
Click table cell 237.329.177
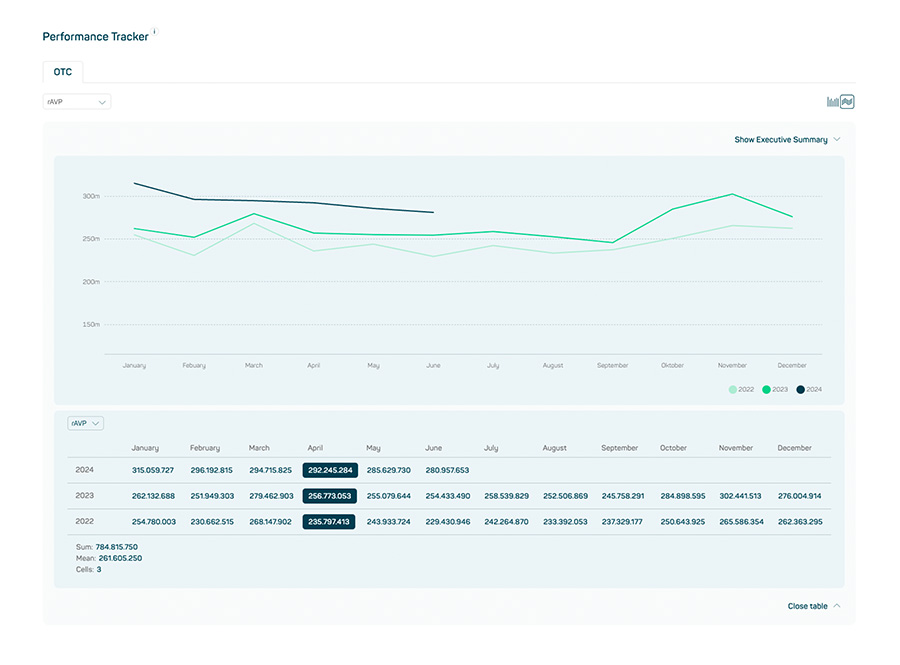(x=622, y=522)
